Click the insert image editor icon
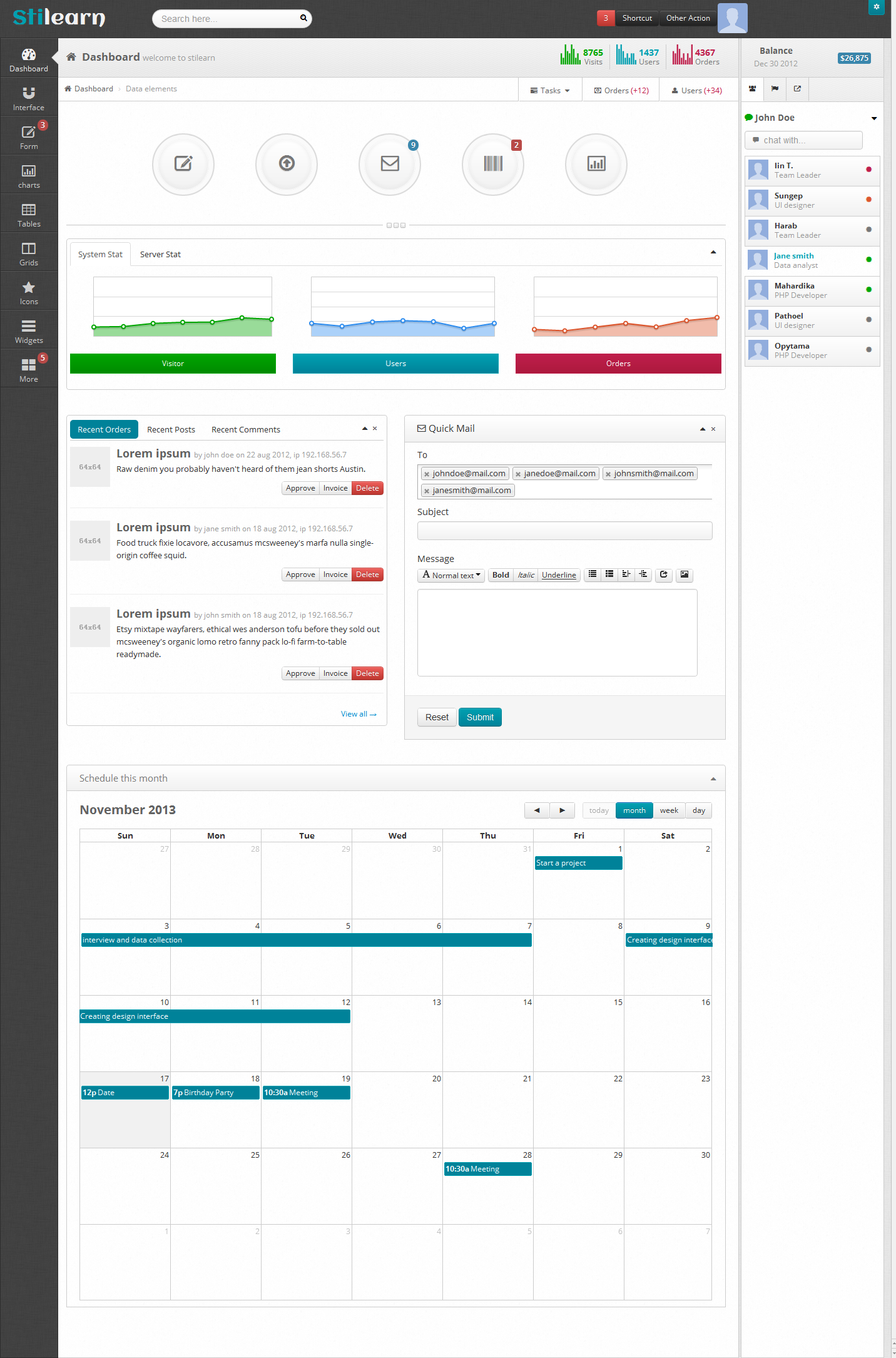 685,574
